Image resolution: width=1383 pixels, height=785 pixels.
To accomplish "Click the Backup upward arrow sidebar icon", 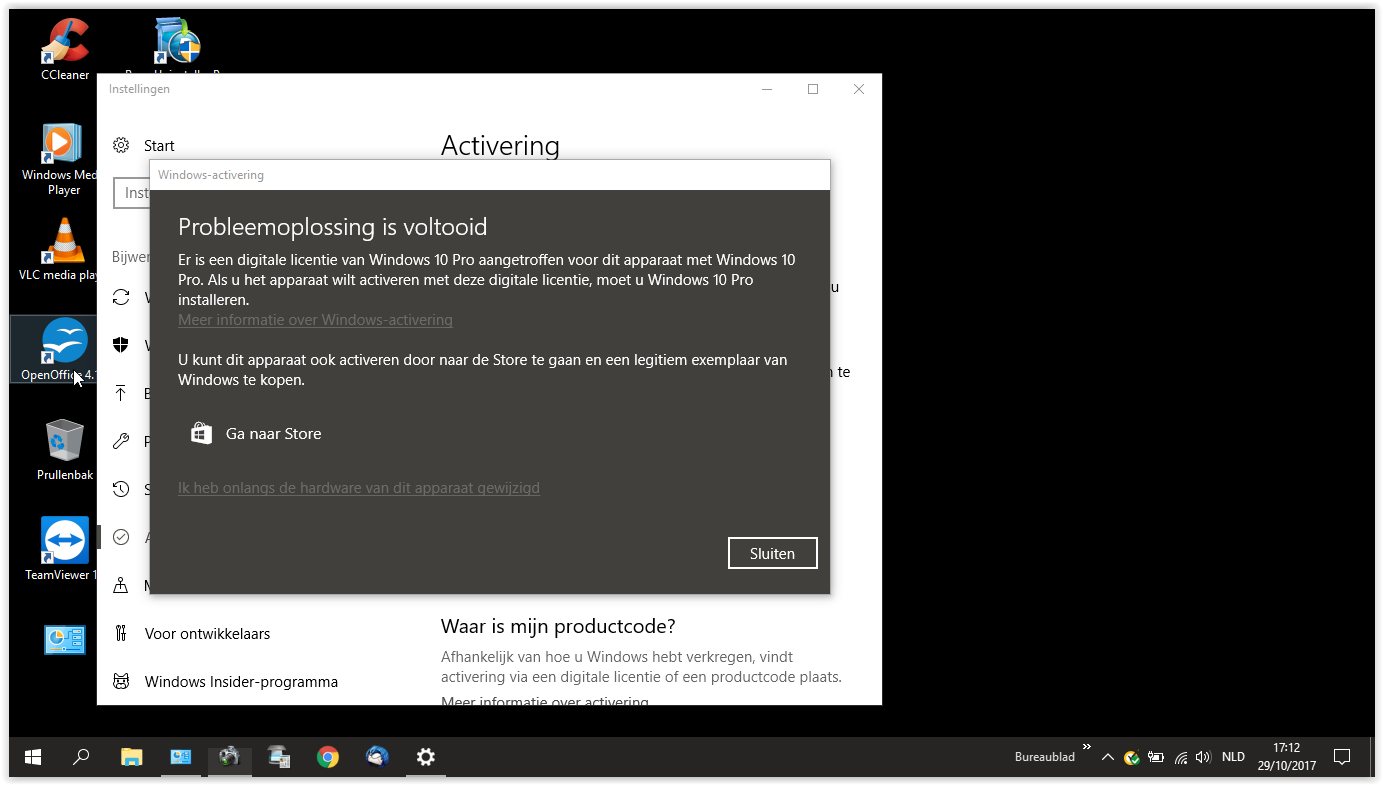I will tap(121, 393).
